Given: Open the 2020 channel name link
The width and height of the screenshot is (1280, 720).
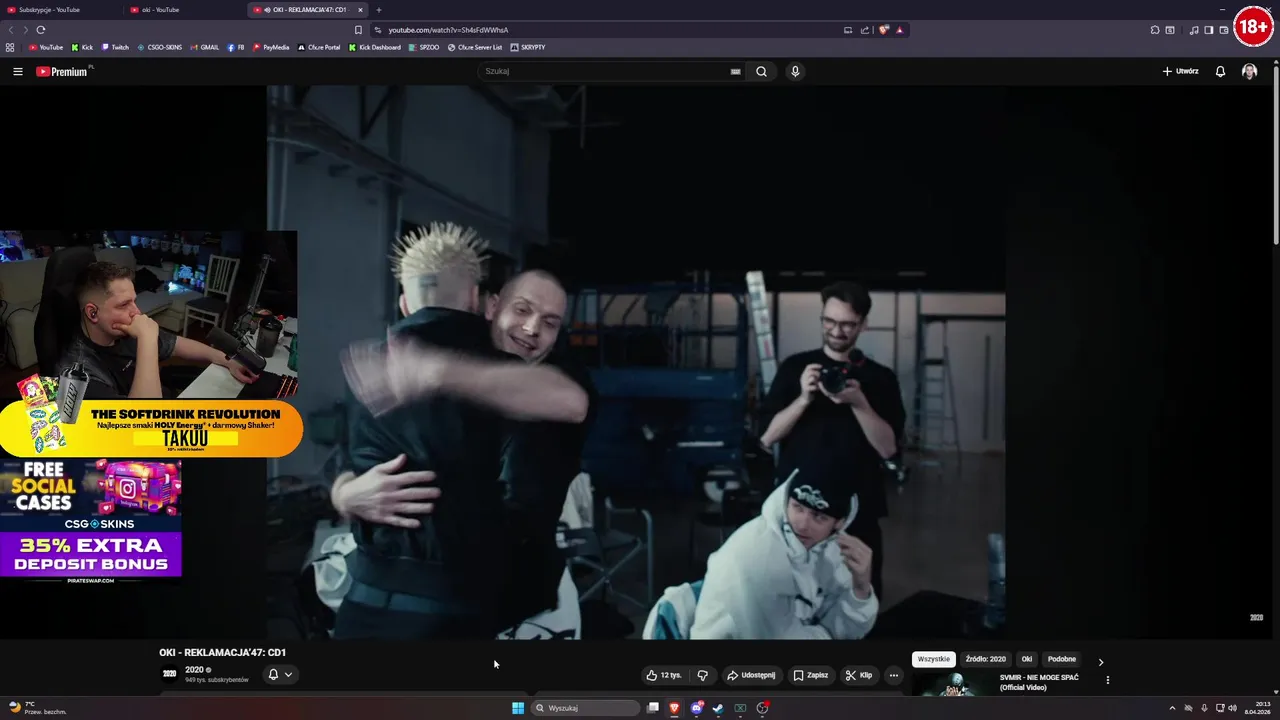Looking at the screenshot, I should (194, 670).
